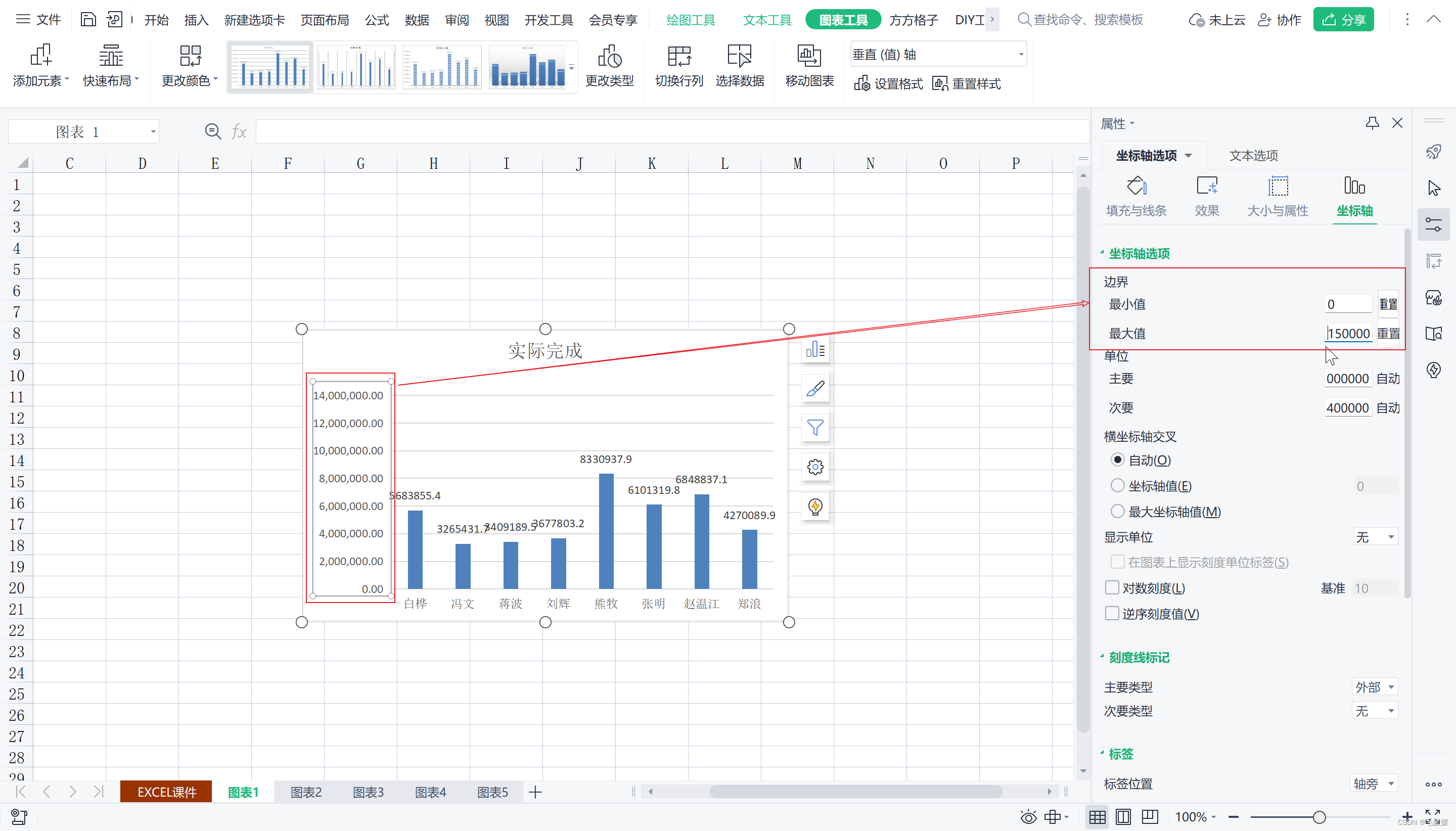
Task: Select the 最大坐标轴值(M) radio button
Action: (1117, 511)
